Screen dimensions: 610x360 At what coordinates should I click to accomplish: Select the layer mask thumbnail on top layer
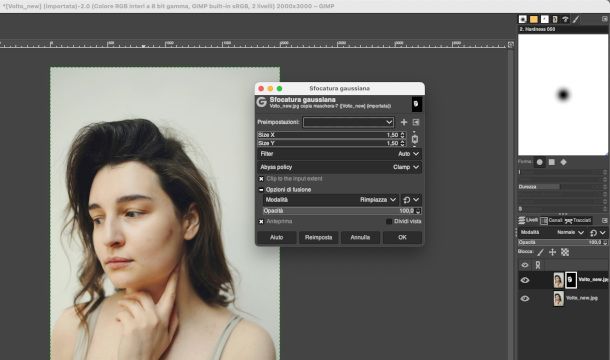pyautogui.click(x=571, y=280)
